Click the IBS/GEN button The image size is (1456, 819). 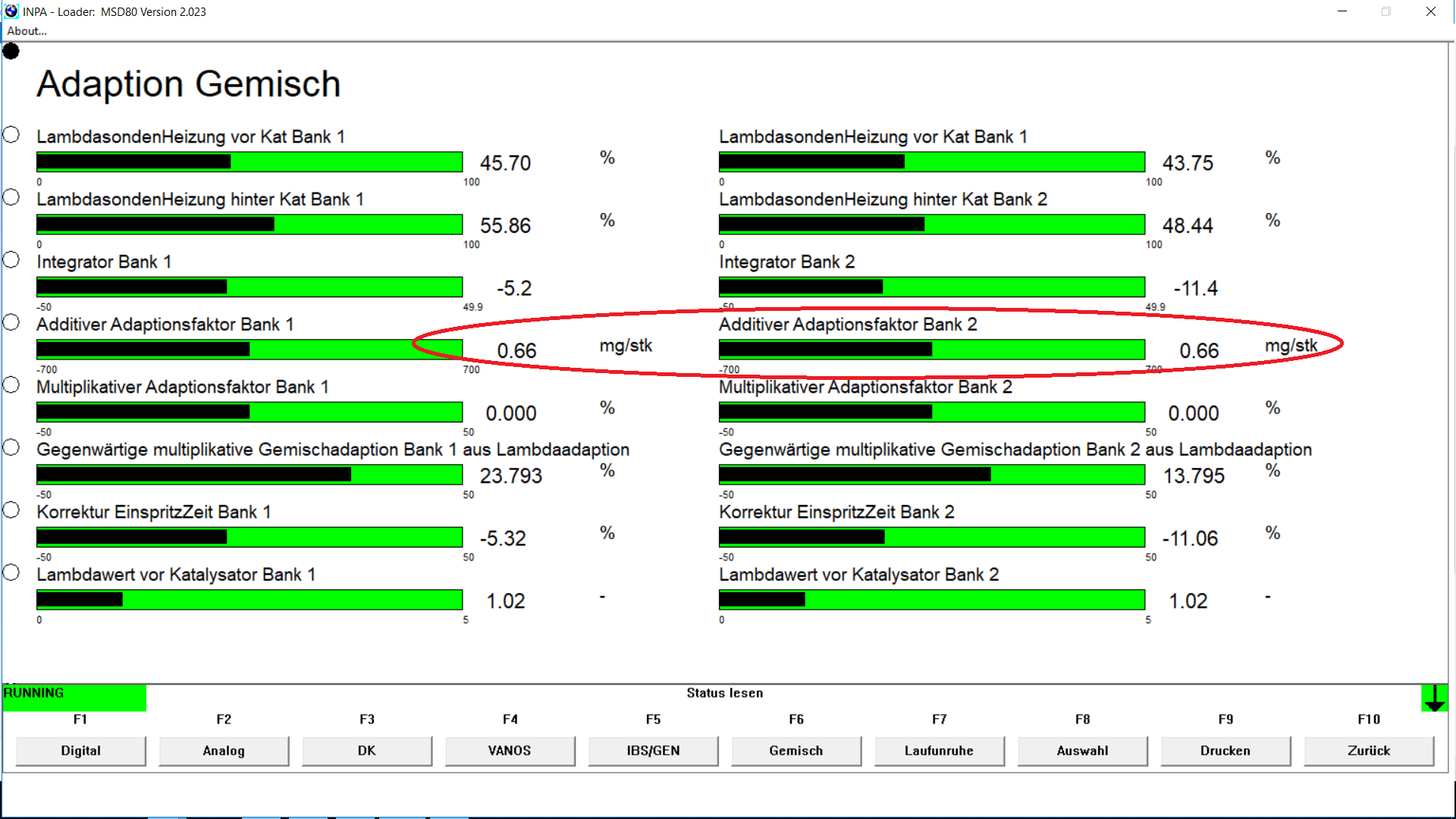pos(653,751)
